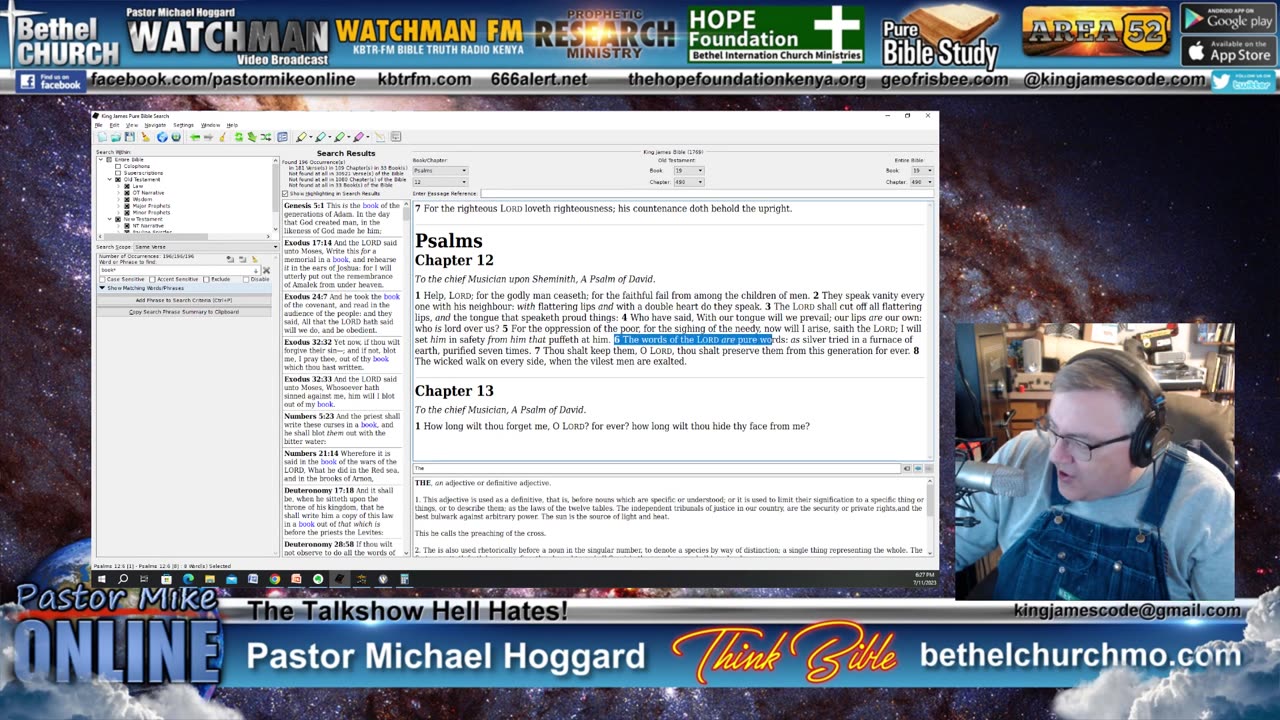The image size is (1280, 720).
Task: Click the last toolbar panel icon
Action: (395, 137)
